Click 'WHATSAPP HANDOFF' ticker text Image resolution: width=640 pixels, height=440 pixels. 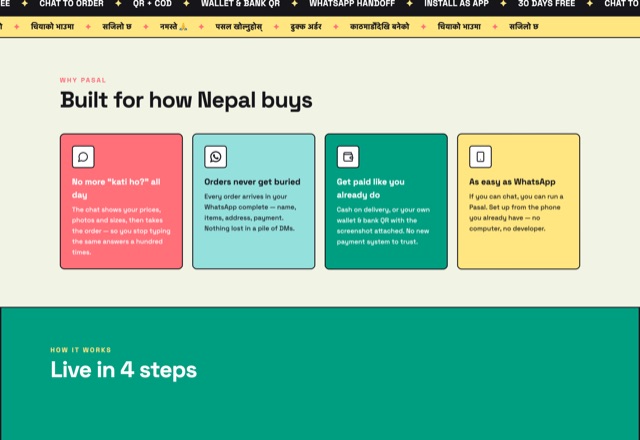pyautogui.click(x=352, y=4)
